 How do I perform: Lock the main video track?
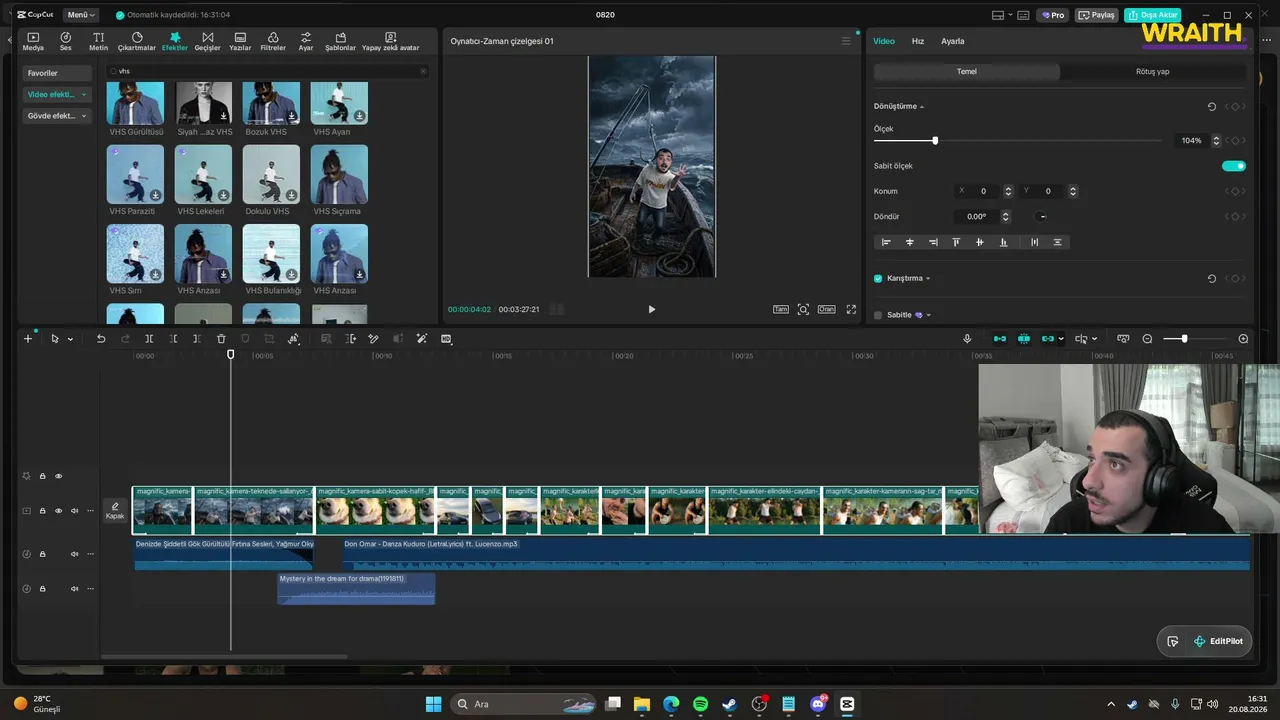click(42, 511)
